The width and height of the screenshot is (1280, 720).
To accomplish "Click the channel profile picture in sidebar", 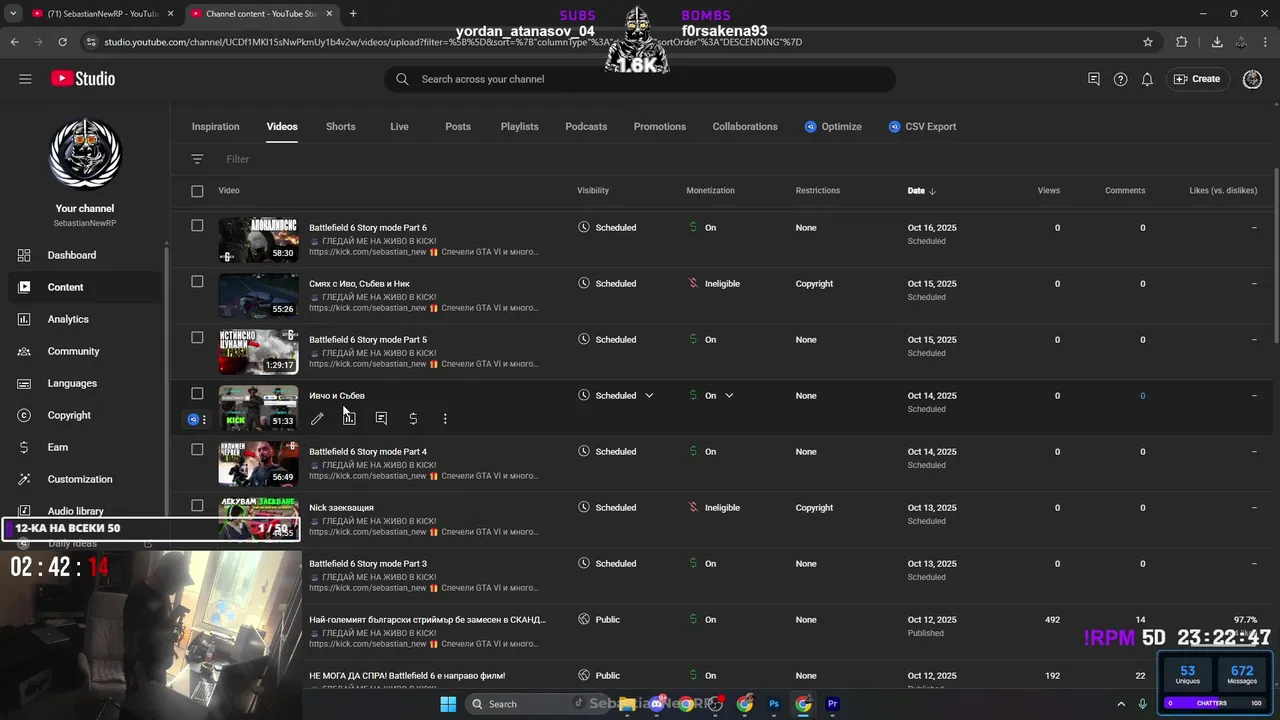I will coord(85,154).
